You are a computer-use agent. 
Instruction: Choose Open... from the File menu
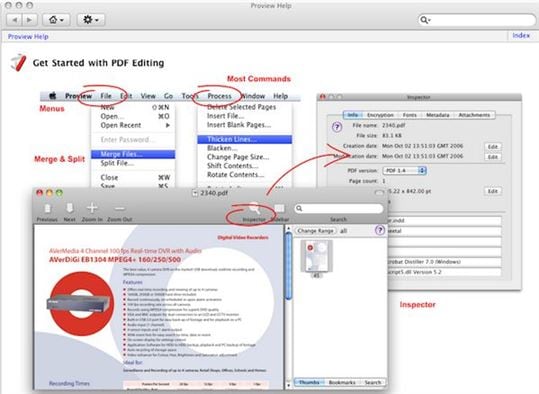[x=133, y=116]
